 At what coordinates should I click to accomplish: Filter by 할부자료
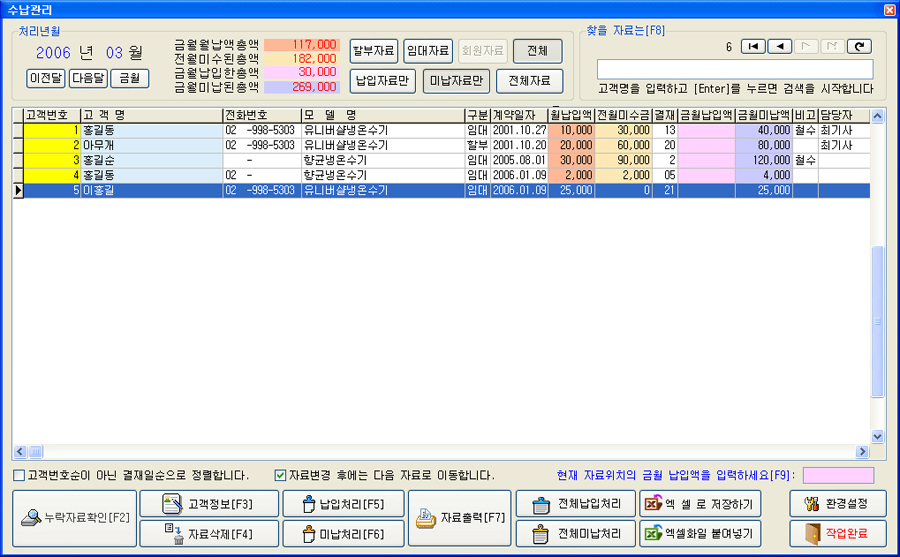pyautogui.click(x=374, y=51)
